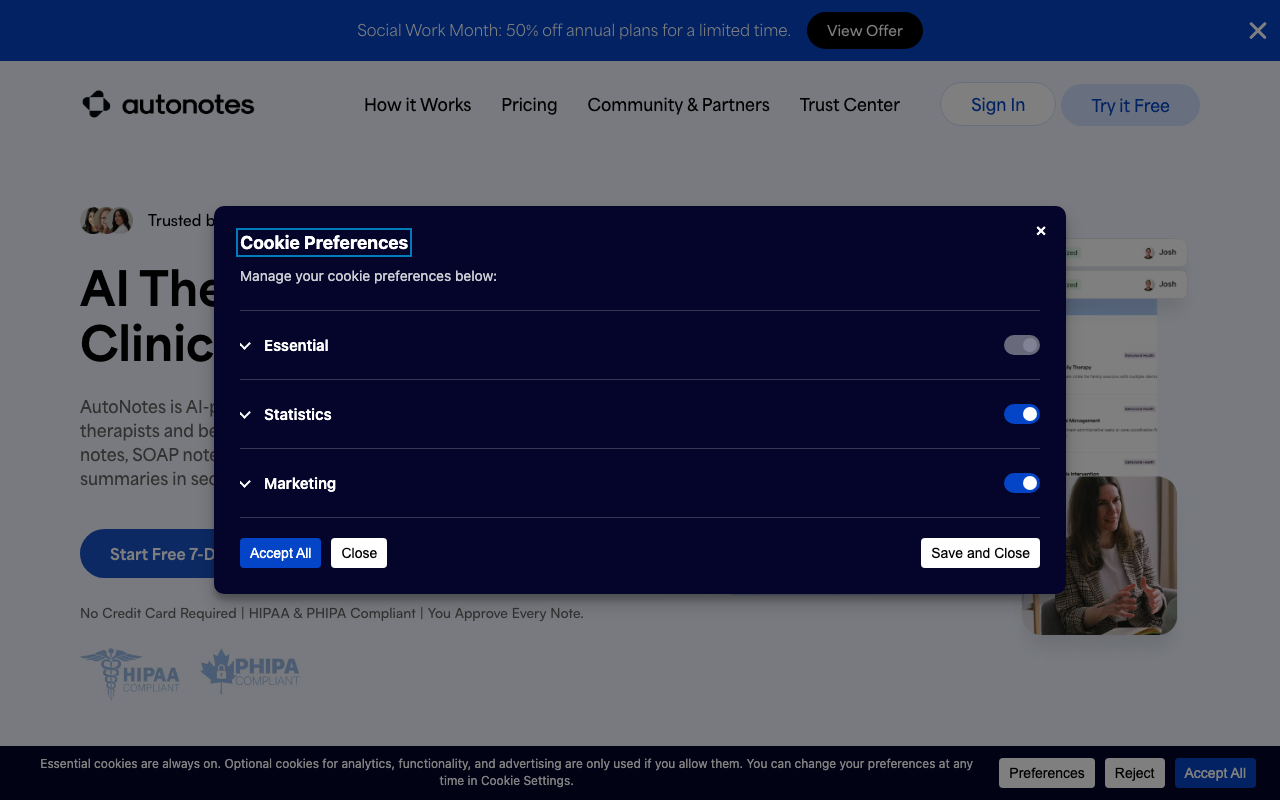
Task: Expand the Marketing section chevron
Action: [245, 484]
